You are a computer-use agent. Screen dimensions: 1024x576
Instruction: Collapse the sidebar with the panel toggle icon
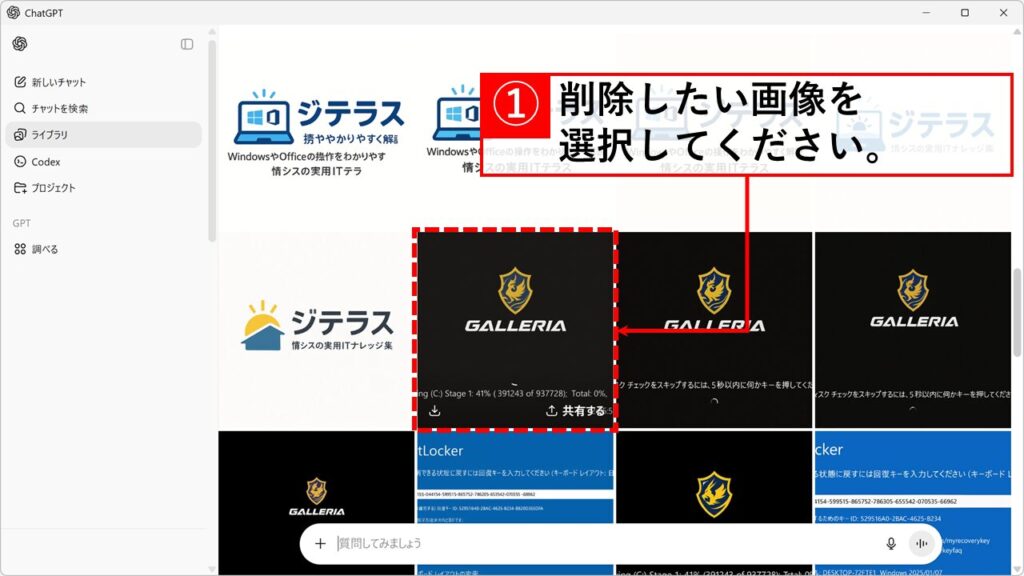pos(187,44)
